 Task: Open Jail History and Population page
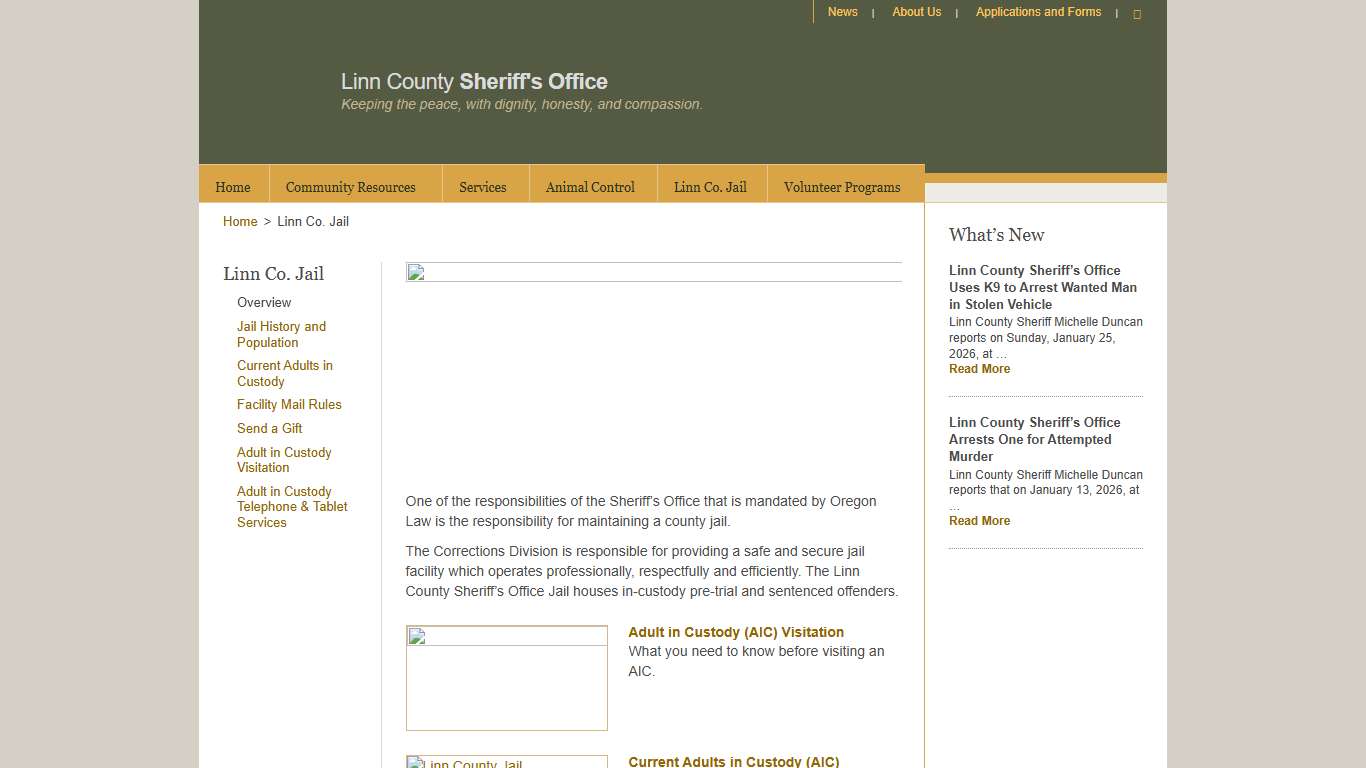pos(281,334)
